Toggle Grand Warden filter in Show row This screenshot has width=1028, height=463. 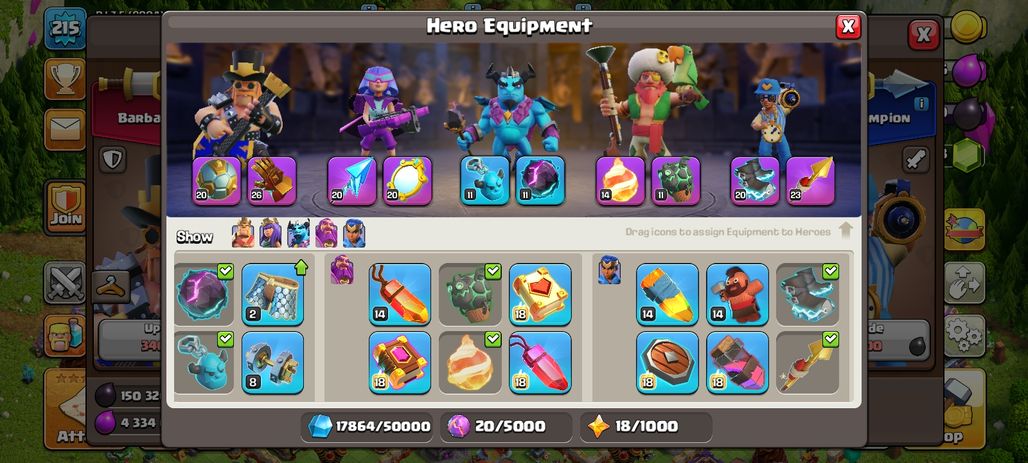(x=326, y=233)
